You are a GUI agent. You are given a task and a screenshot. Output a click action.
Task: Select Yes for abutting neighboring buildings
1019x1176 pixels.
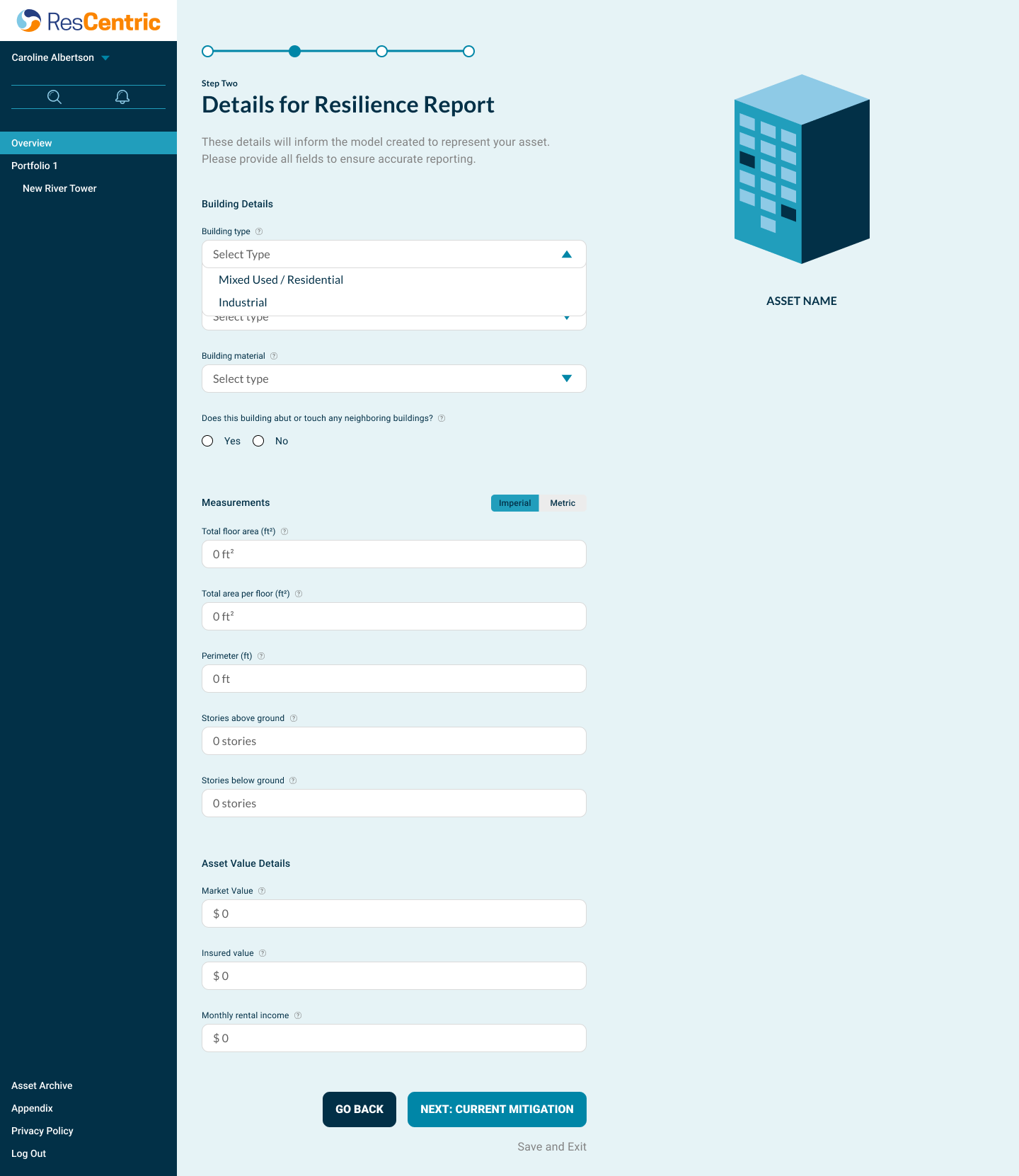pyautogui.click(x=207, y=441)
